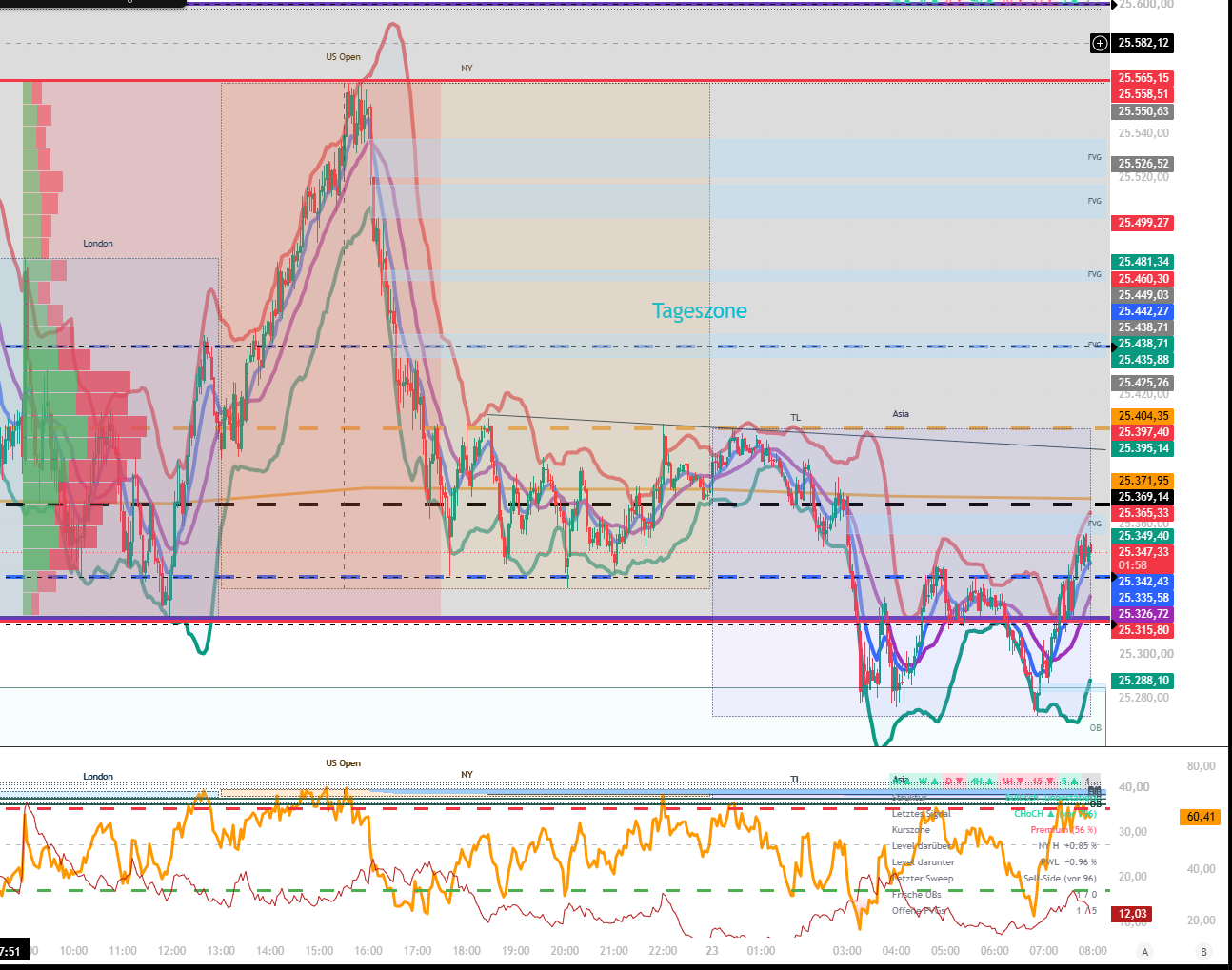Click the 08:00 label on the time axis
The height and width of the screenshot is (970, 1232).
pos(1092,951)
